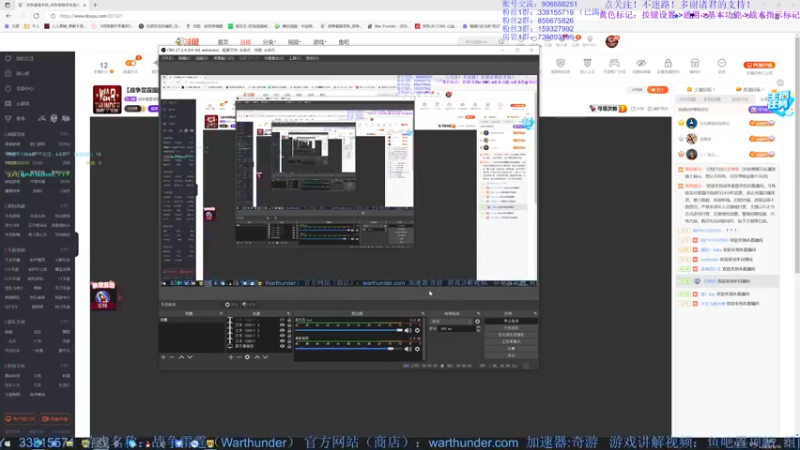Pop out the OBS Scene Transitions dock
800x450 pixels.
(479, 313)
